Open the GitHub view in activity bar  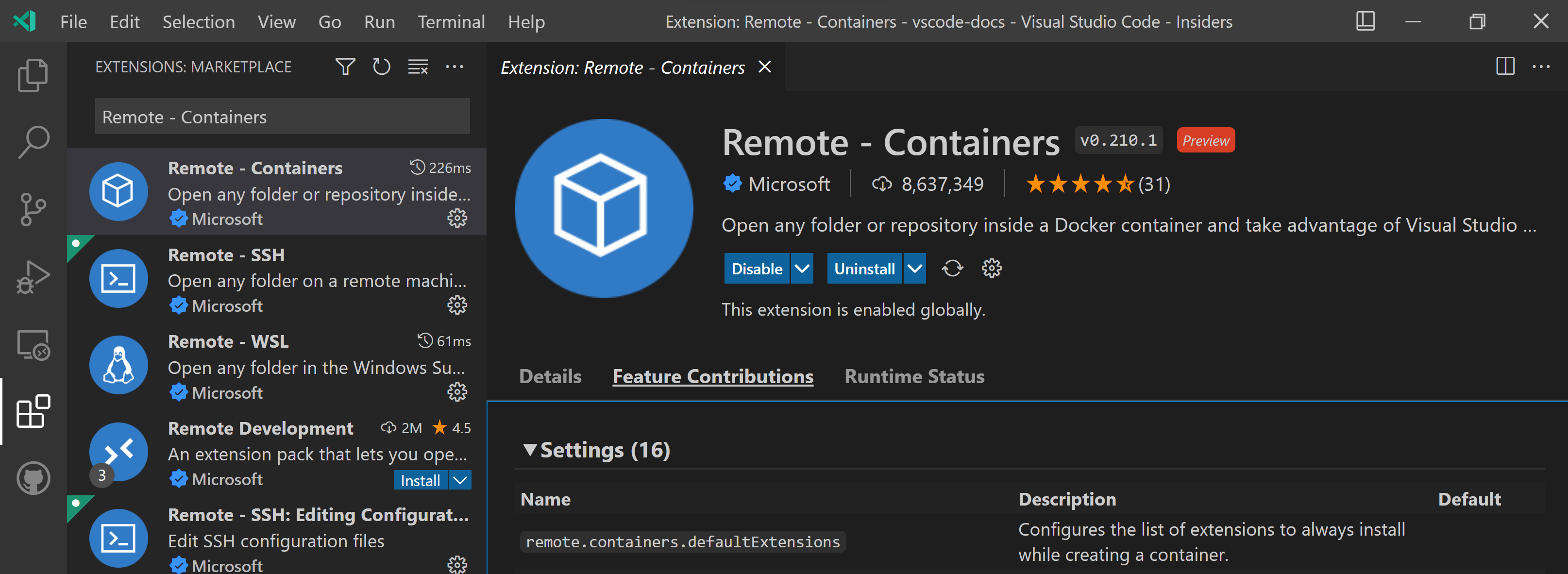pyautogui.click(x=33, y=478)
